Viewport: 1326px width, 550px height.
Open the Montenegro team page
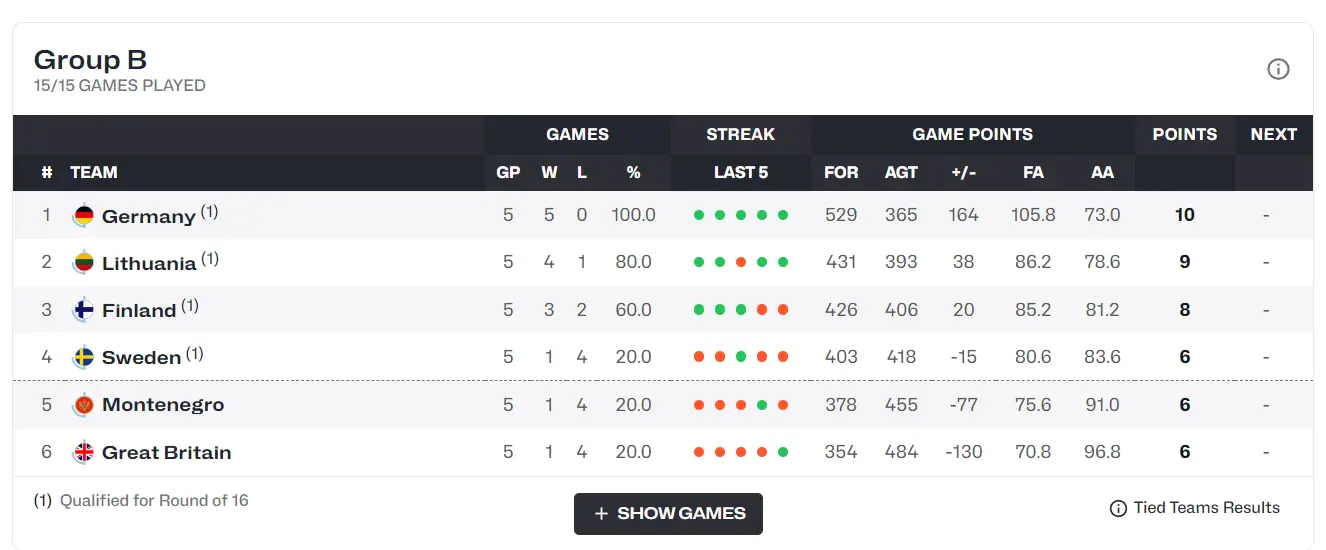coord(163,405)
